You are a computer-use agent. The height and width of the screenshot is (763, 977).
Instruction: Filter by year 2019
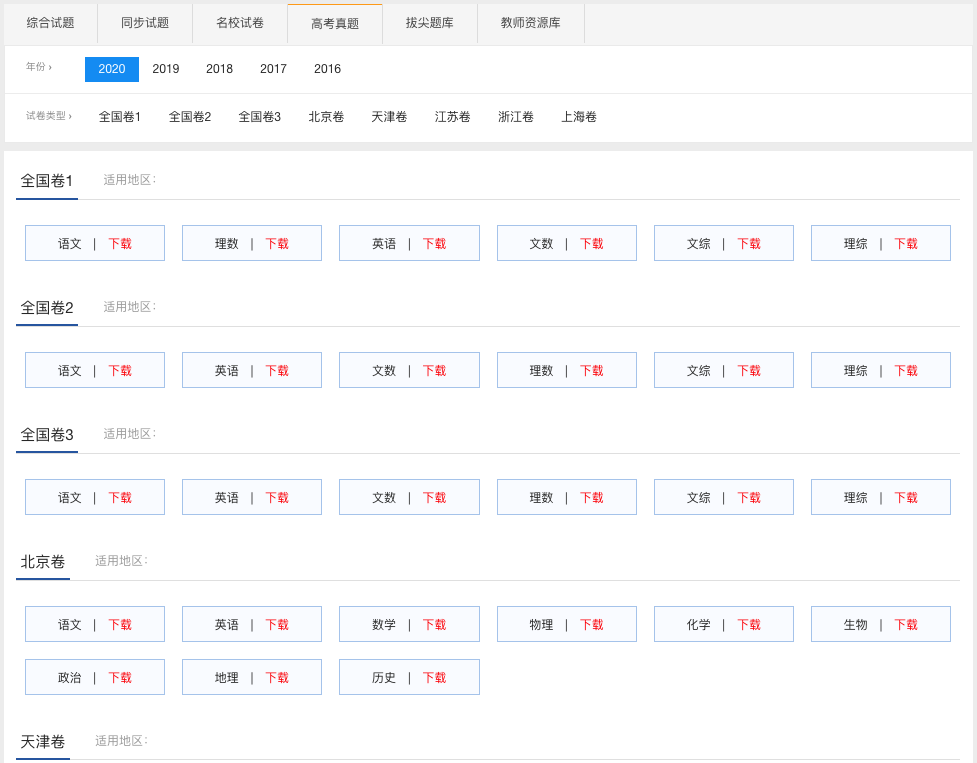tap(166, 69)
